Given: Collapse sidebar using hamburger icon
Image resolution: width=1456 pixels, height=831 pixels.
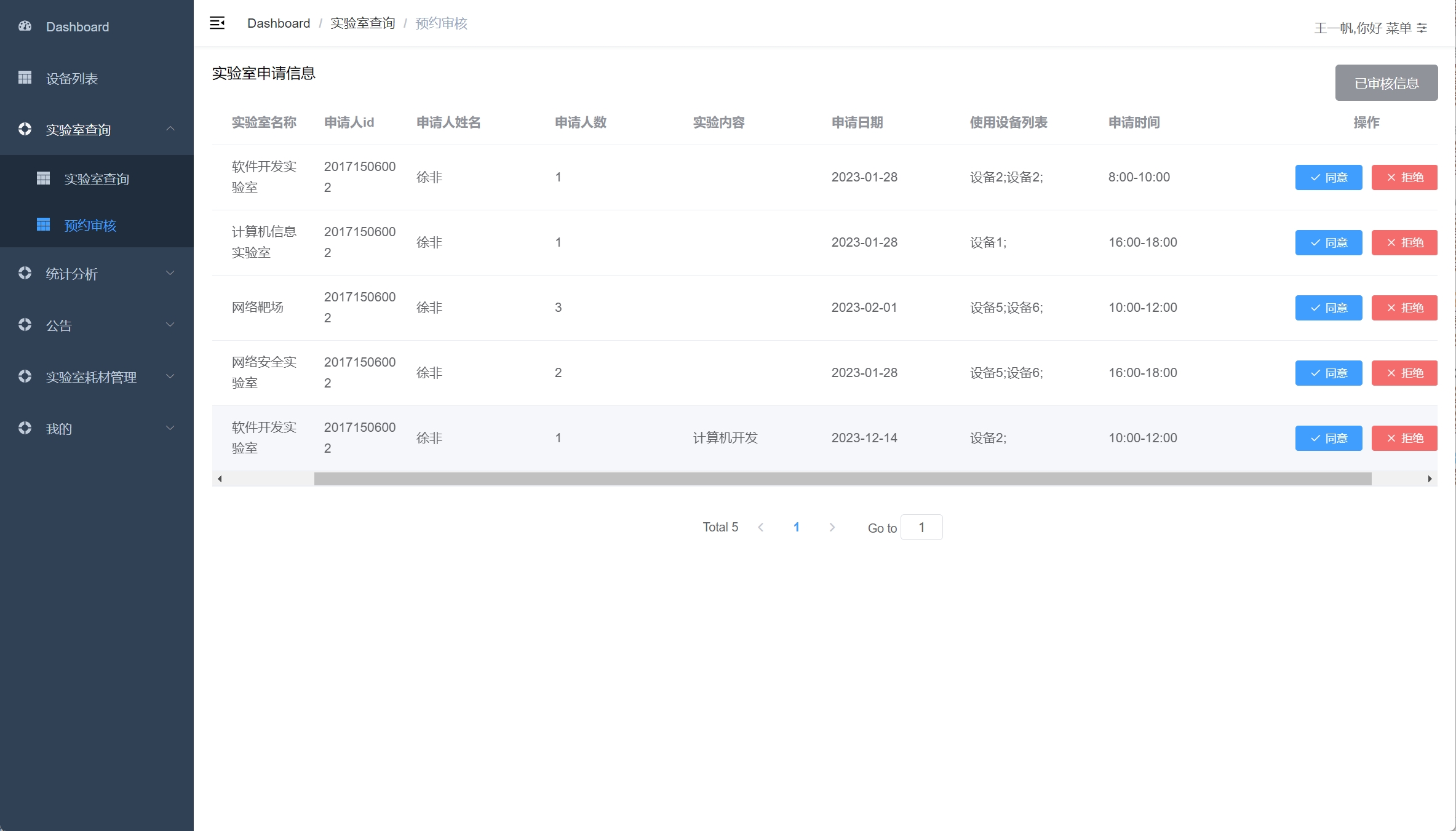Looking at the screenshot, I should pyautogui.click(x=217, y=23).
